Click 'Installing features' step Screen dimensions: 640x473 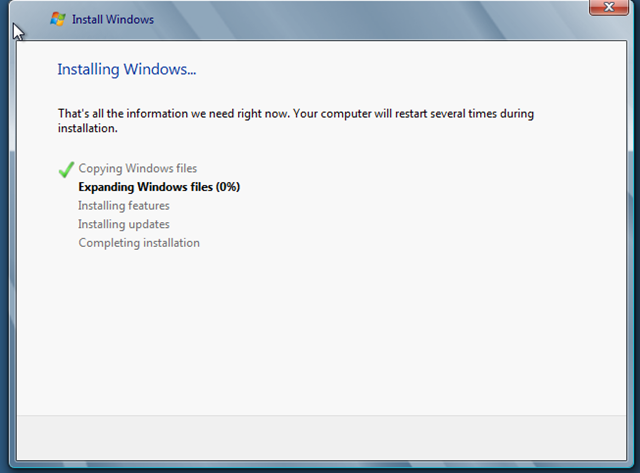(x=124, y=205)
